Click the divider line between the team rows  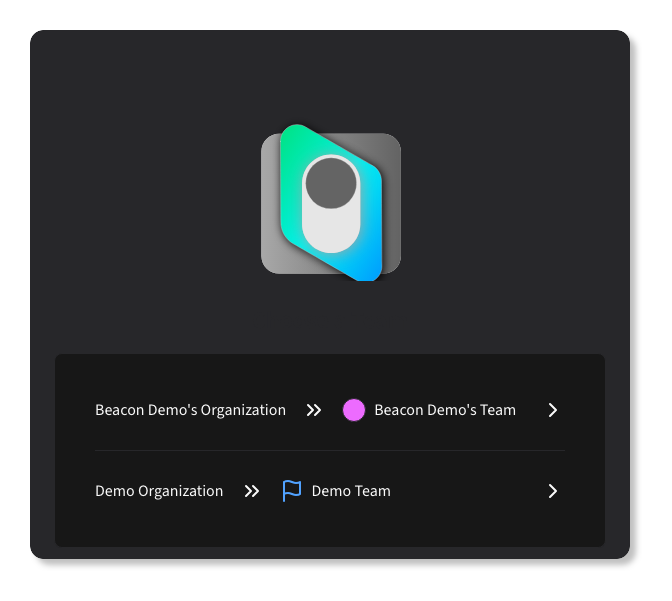point(330,450)
